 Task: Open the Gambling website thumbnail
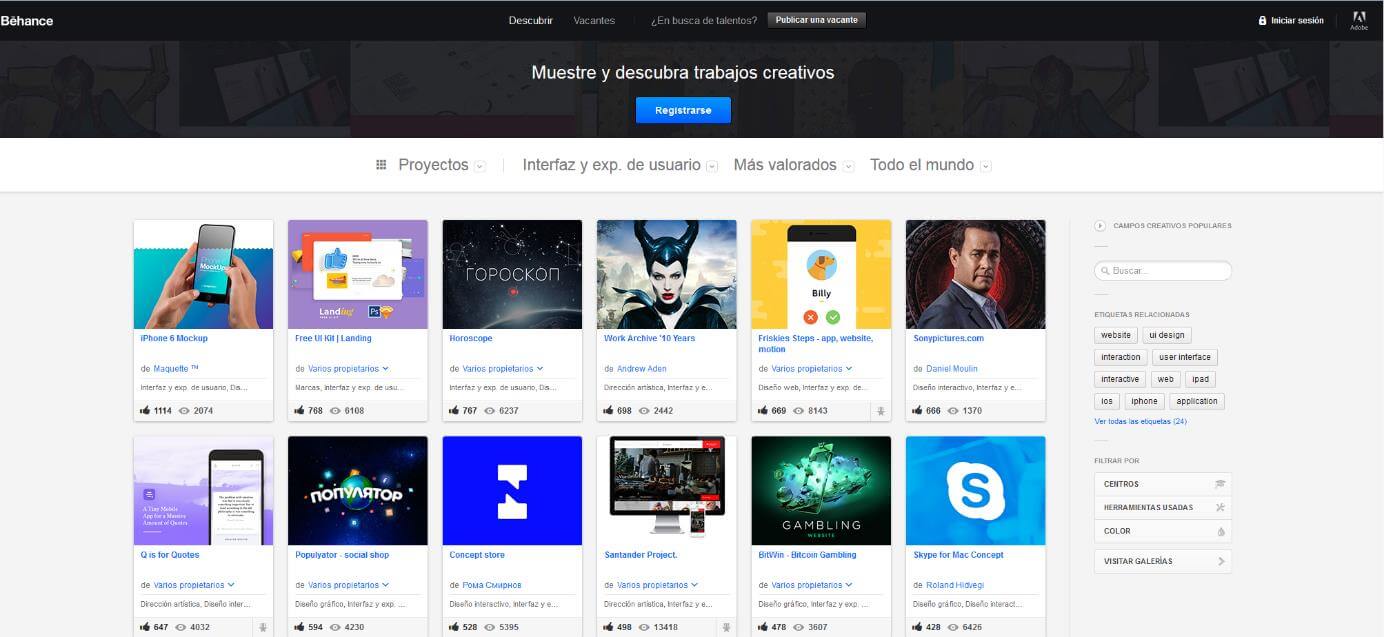coord(821,491)
